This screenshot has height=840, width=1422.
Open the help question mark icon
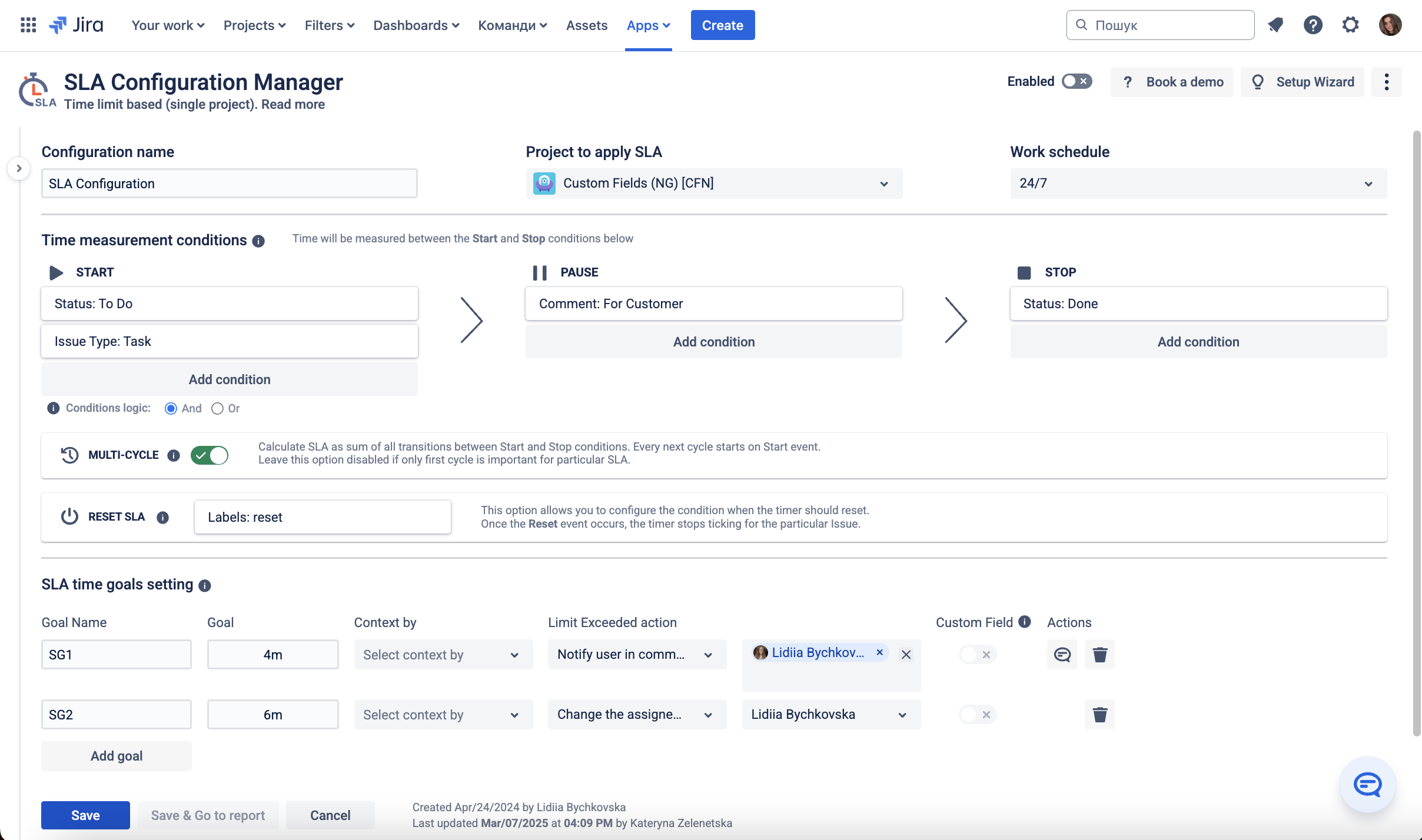pyautogui.click(x=1313, y=25)
